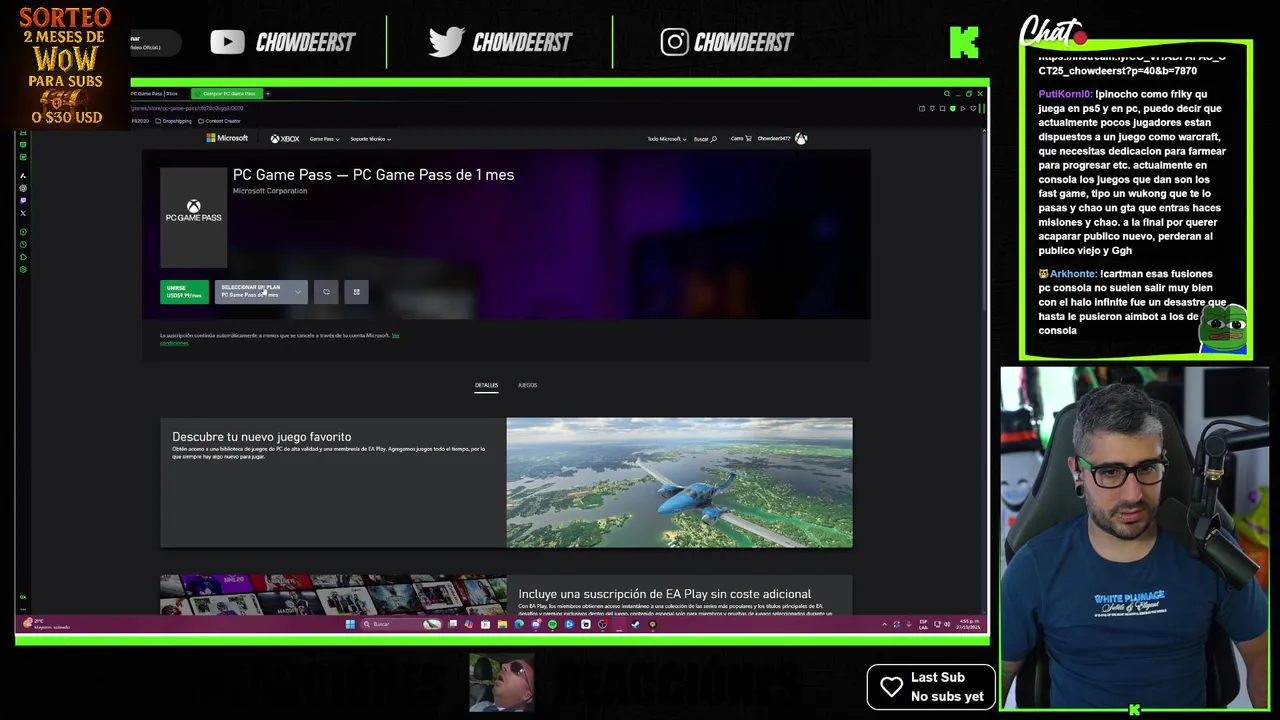The image size is (1280, 720).
Task: Open File Explorer from the taskbar
Action: 502,624
